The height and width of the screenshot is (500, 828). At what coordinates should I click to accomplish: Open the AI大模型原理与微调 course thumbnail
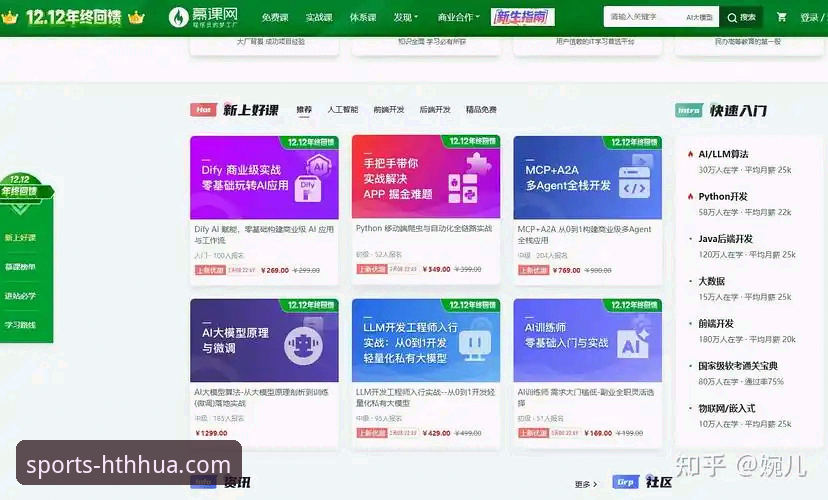point(264,341)
